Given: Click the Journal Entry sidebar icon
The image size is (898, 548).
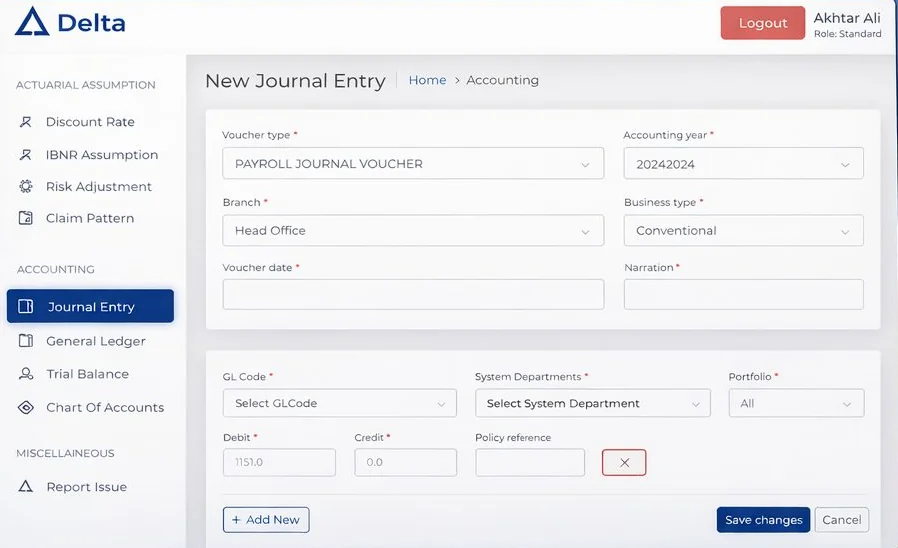Looking at the screenshot, I should 26,306.
